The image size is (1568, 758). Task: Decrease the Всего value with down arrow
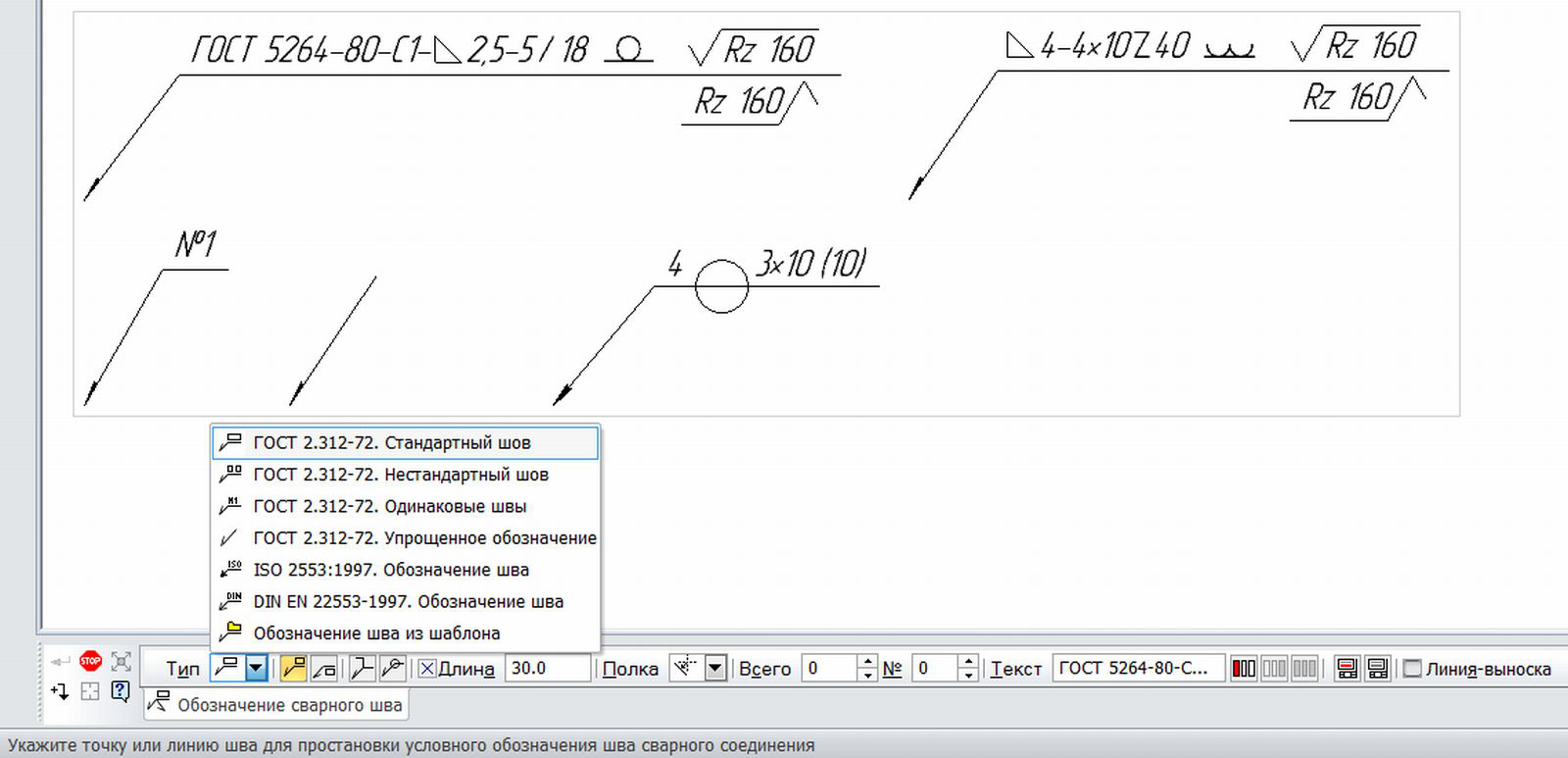867,676
